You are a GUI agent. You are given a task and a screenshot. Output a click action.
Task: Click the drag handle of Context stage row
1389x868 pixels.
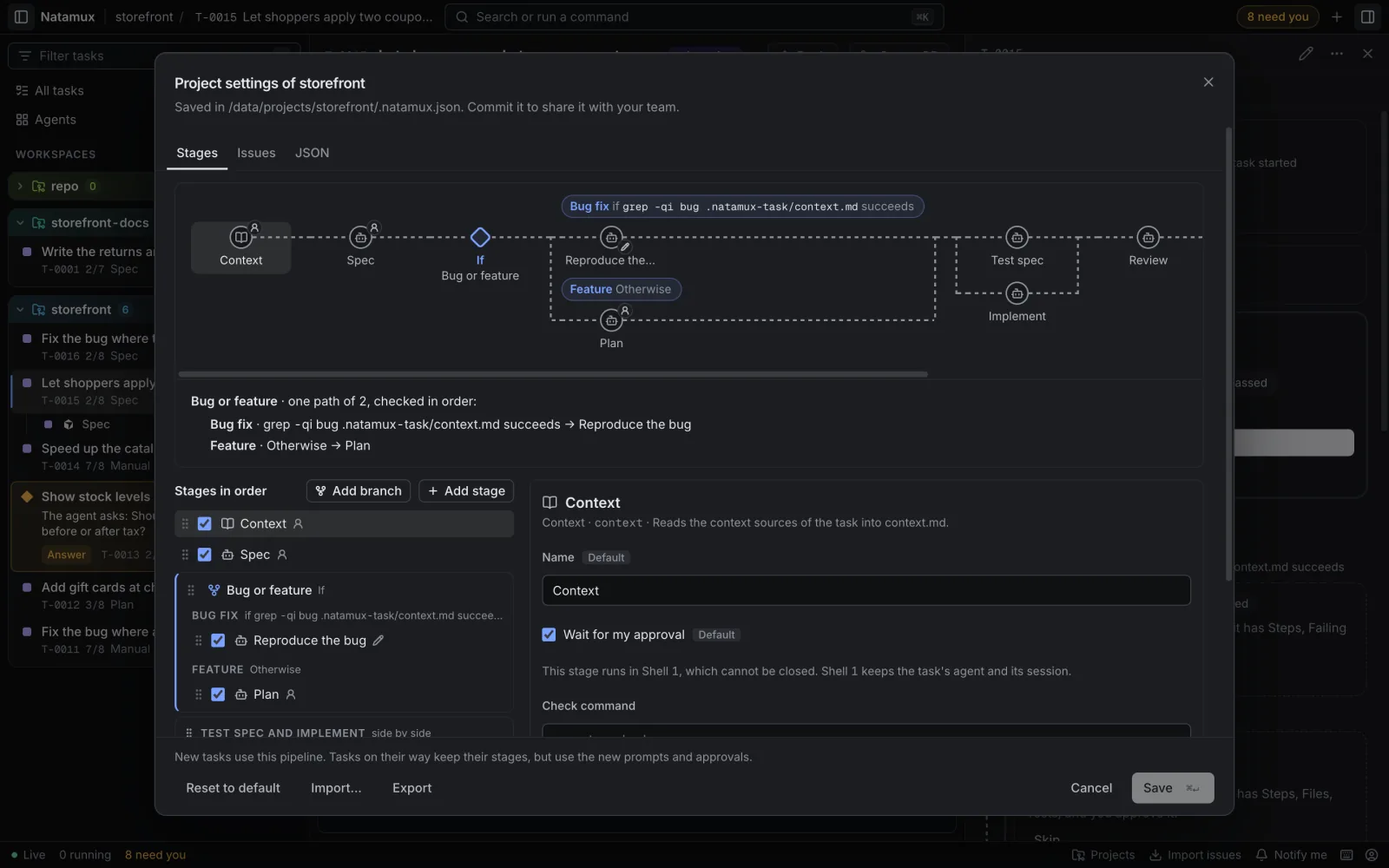[184, 523]
